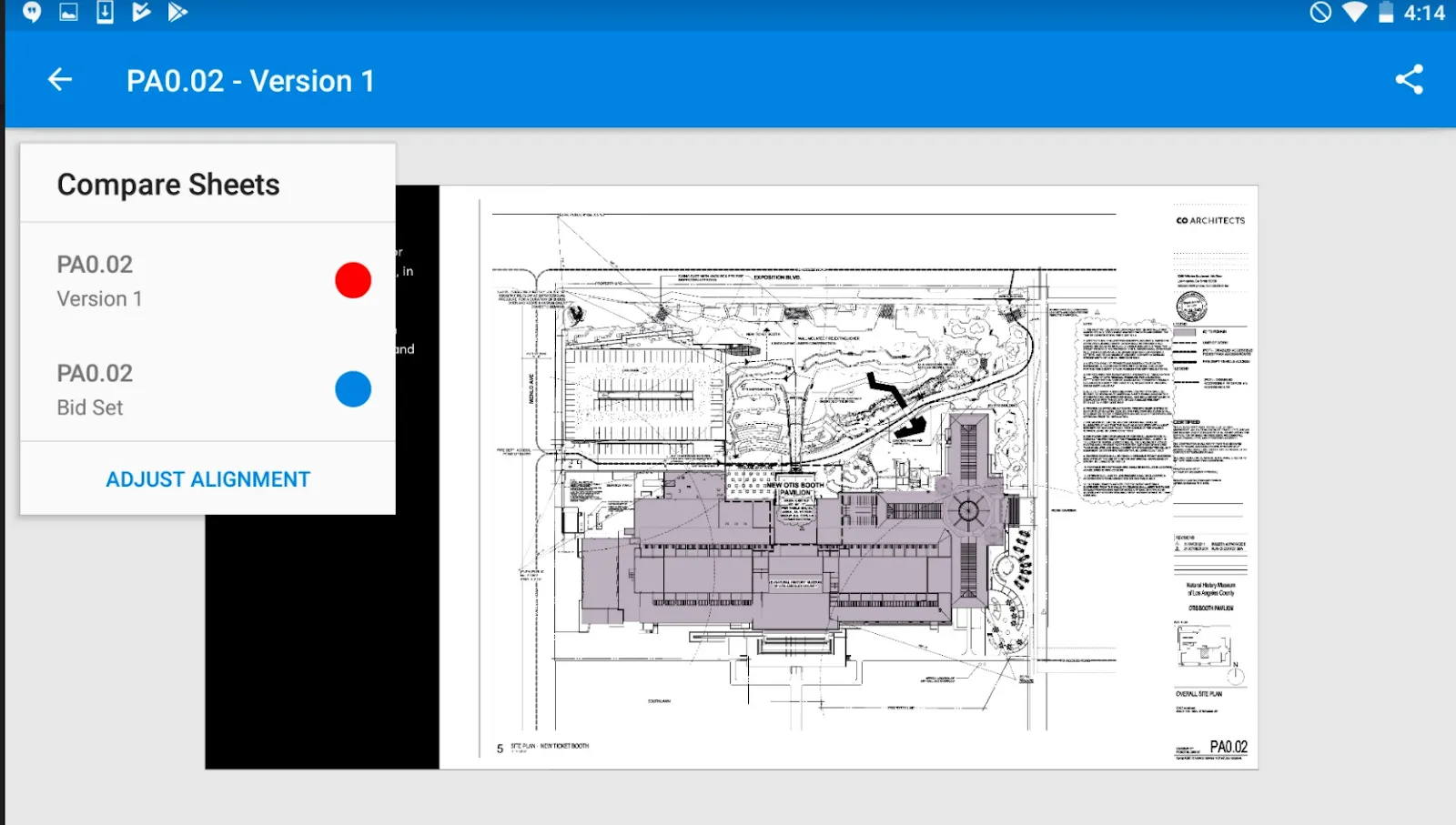Select the blue overlay dot for PA0.02 Bid Set
The image size is (1456, 825).
pyautogui.click(x=352, y=388)
